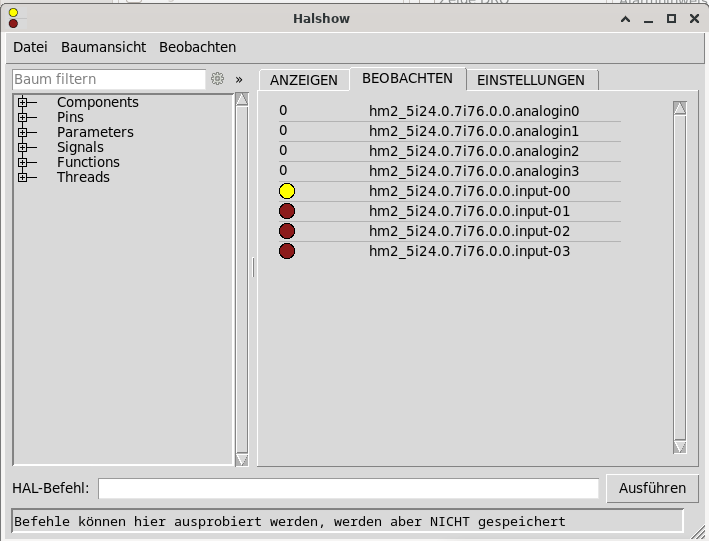Click the HAL-Befehl command input field

pyautogui.click(x=349, y=489)
